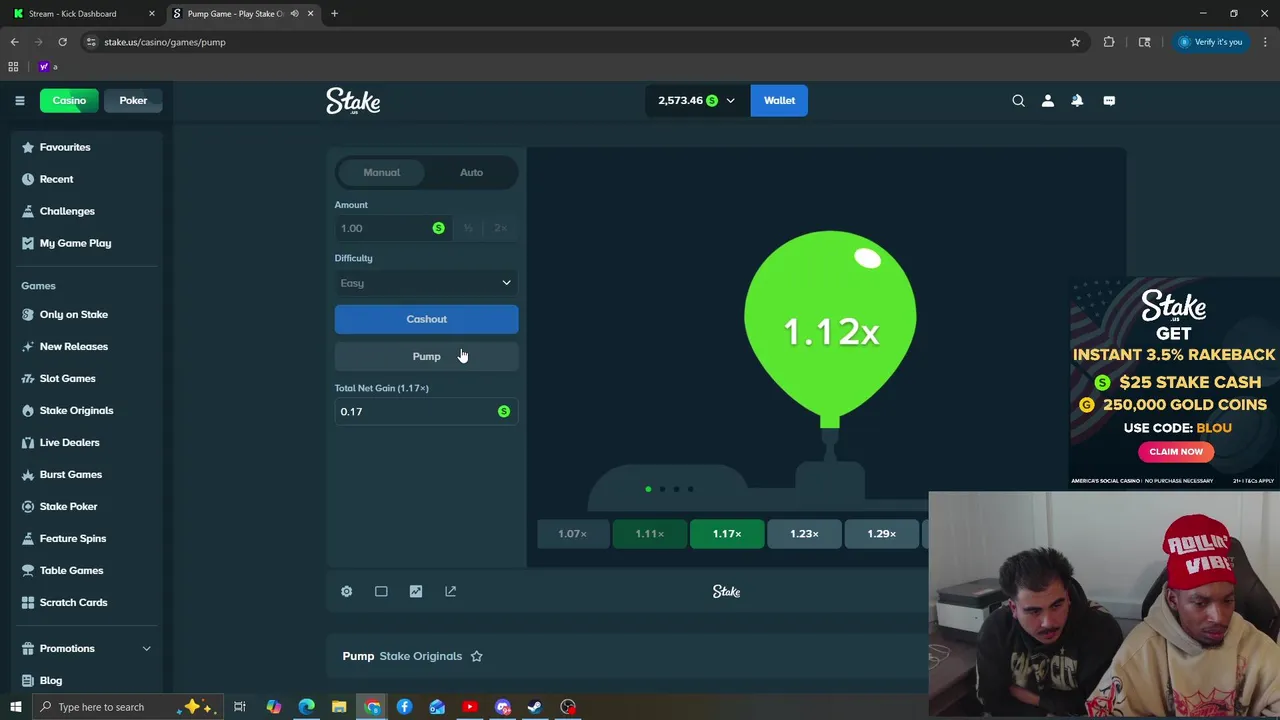This screenshot has height=720, width=1280.
Task: Close the Pump Game browser tab
Action: [310, 14]
